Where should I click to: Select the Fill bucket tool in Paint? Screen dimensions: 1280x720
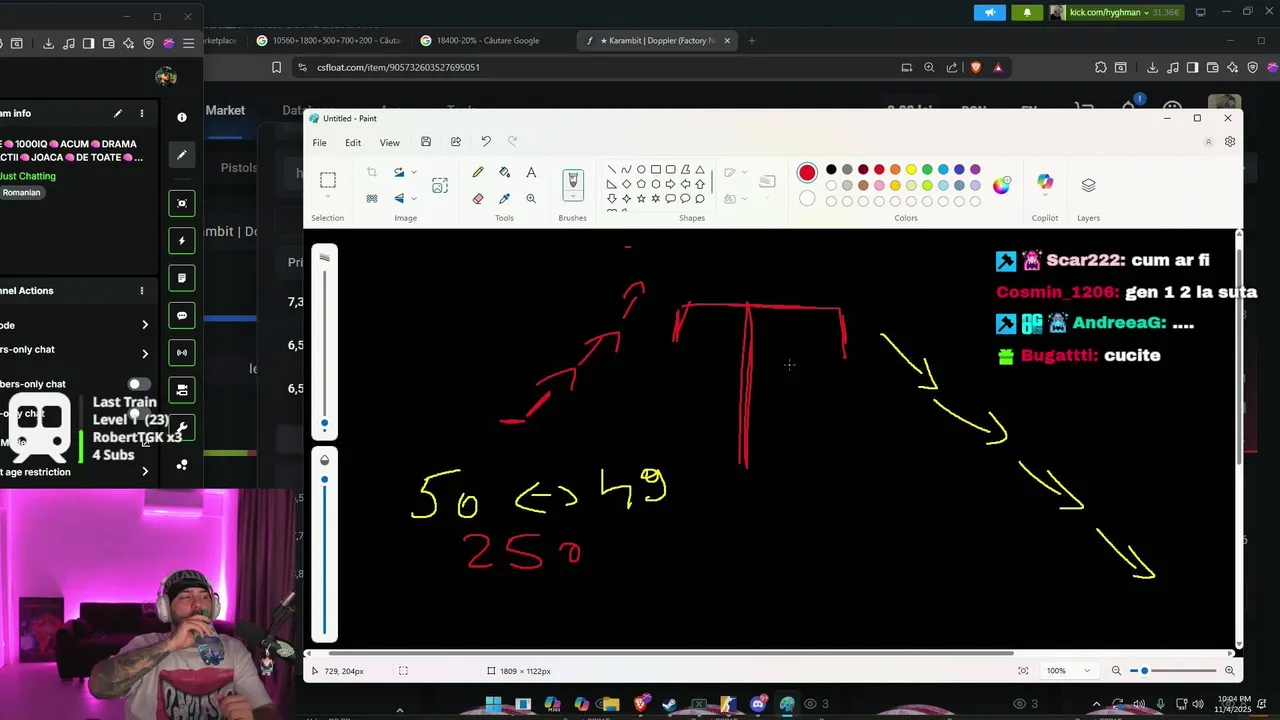(x=504, y=172)
